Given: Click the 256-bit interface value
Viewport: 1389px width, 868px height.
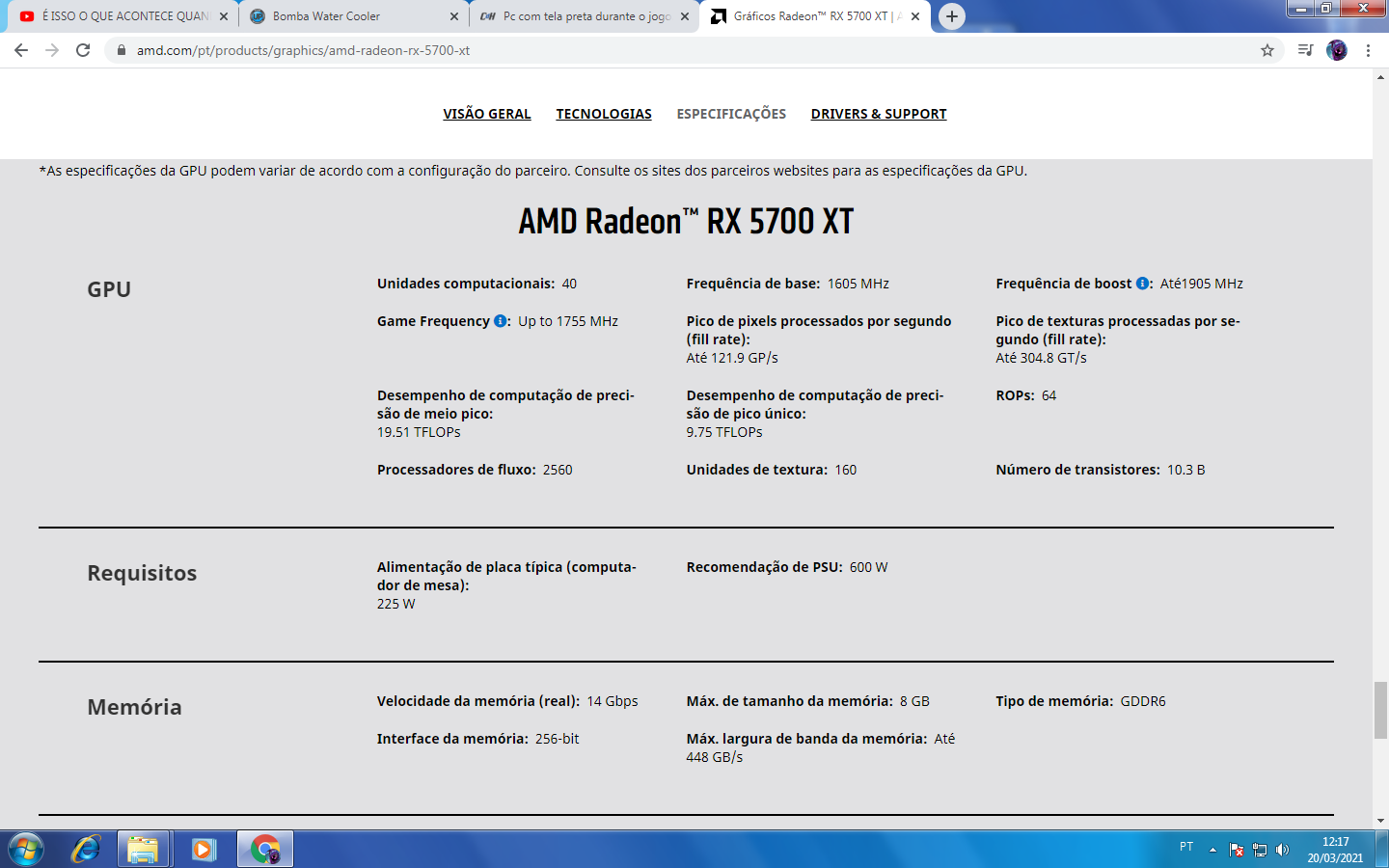Looking at the screenshot, I should pyautogui.click(x=558, y=739).
